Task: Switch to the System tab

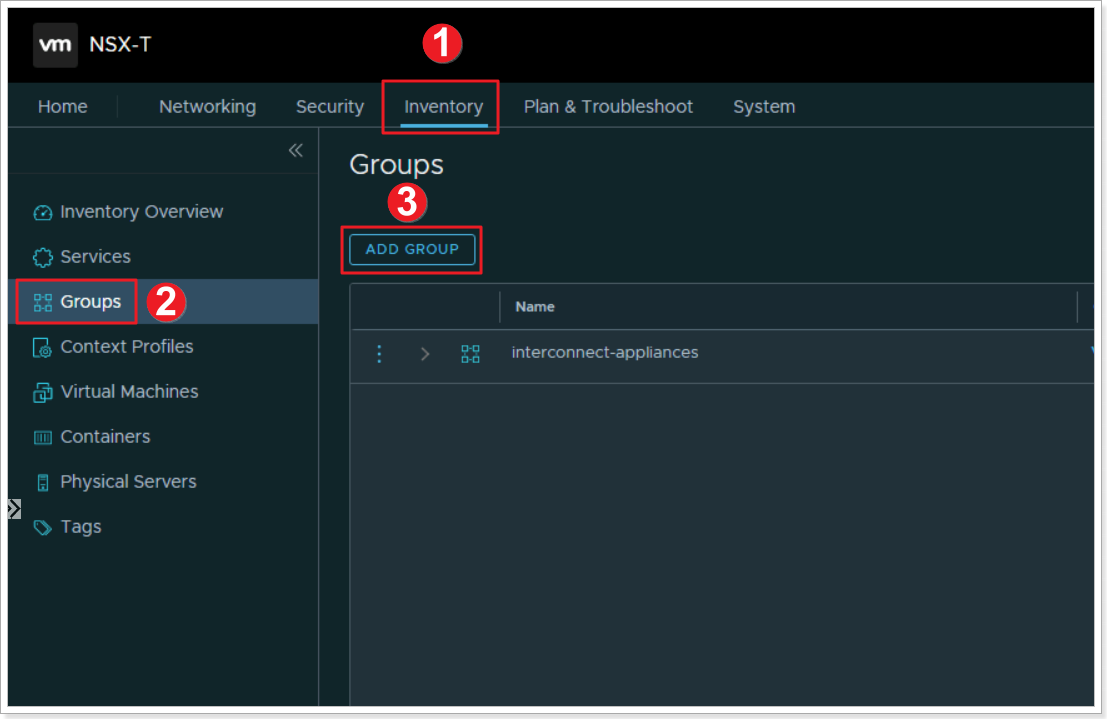Action: coord(764,107)
